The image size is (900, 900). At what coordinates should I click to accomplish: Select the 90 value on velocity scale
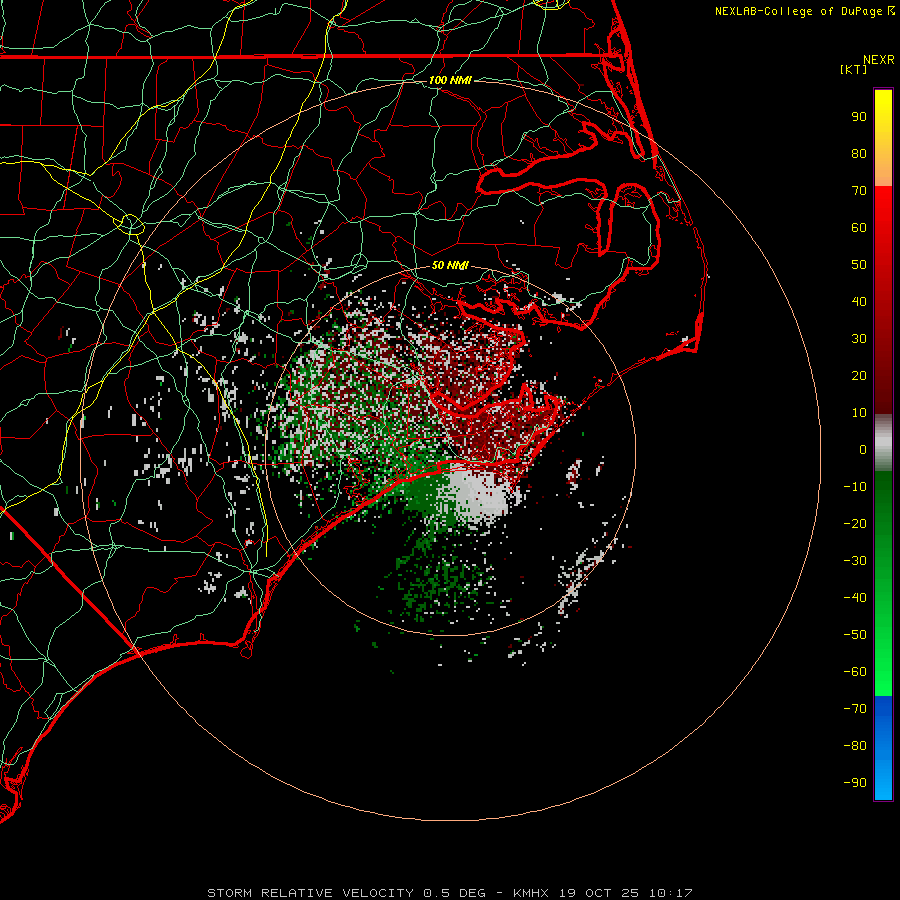point(859,117)
